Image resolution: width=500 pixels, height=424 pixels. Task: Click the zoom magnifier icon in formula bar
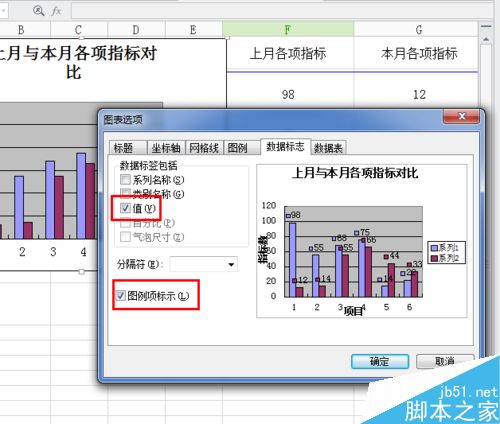pos(39,11)
